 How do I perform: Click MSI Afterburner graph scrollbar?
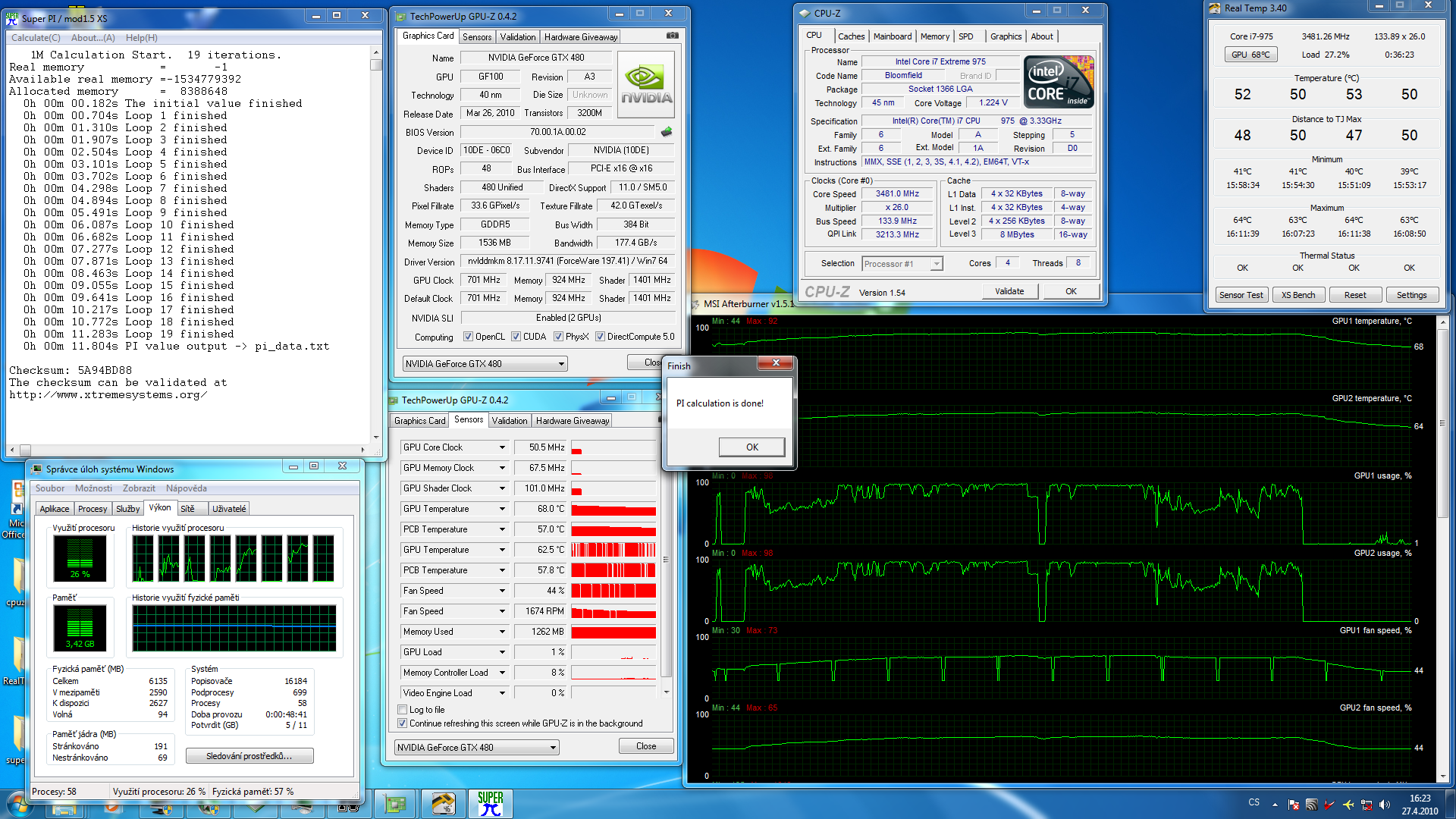[1443, 548]
